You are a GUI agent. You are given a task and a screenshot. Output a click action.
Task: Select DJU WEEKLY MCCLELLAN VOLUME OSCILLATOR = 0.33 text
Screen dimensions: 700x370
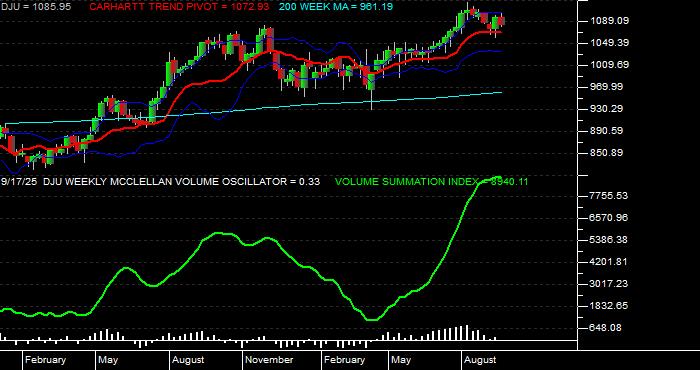pos(181,182)
